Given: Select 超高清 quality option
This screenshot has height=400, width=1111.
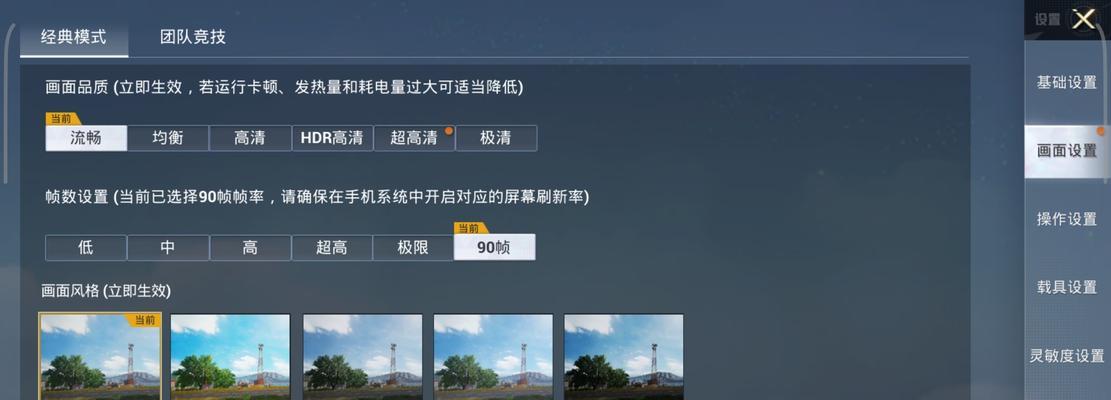Looking at the screenshot, I should coord(414,138).
